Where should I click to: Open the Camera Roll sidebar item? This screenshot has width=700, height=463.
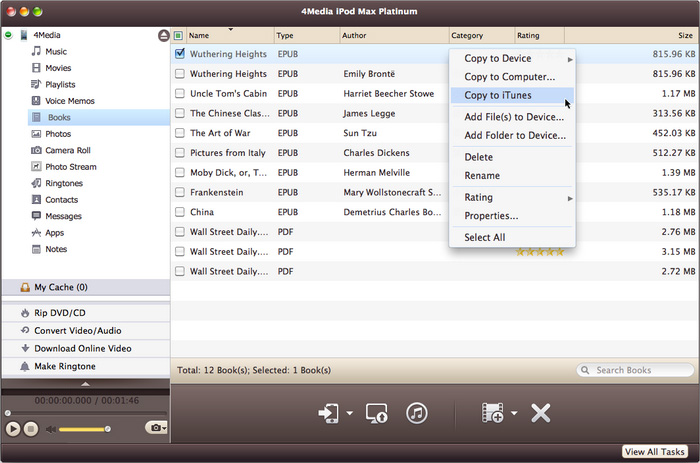68,150
